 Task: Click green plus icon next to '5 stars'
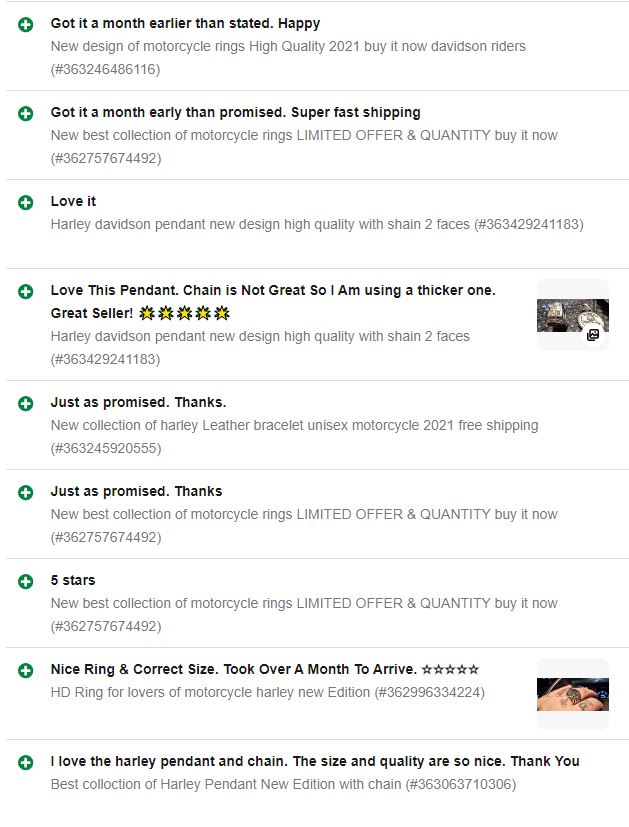[x=25, y=582]
